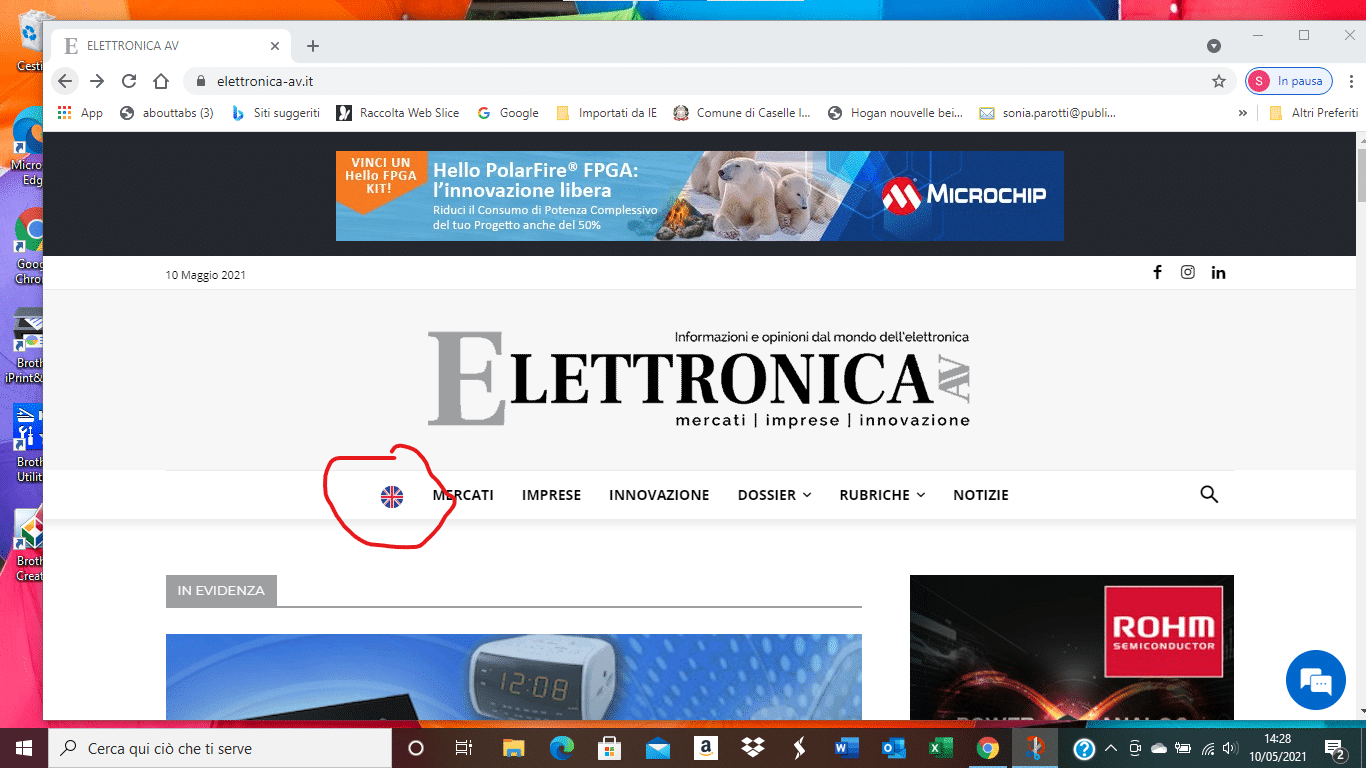
Task: Open a new tab with plus button
Action: pyautogui.click(x=313, y=46)
